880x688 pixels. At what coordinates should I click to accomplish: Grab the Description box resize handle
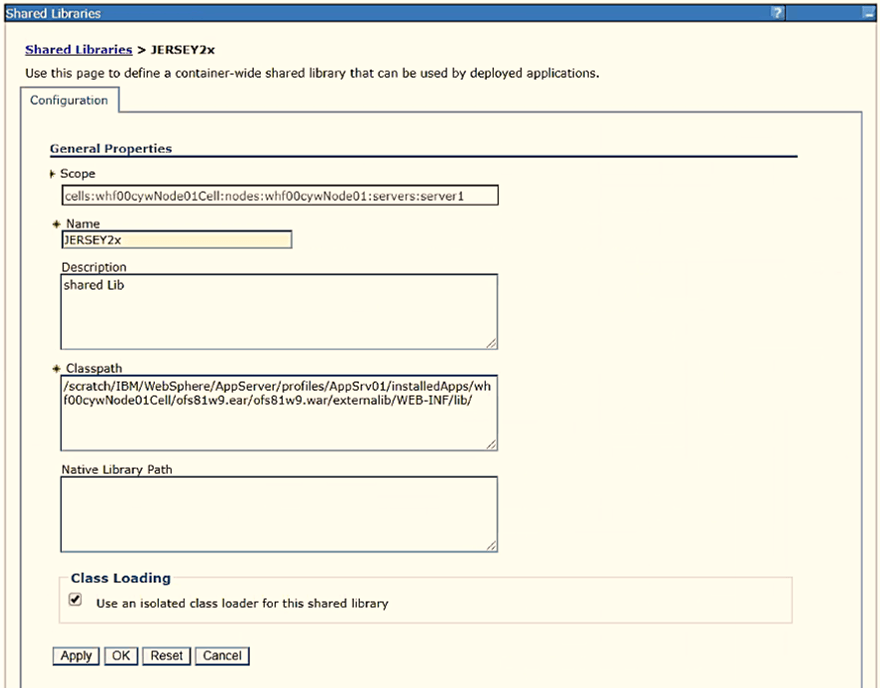point(491,343)
